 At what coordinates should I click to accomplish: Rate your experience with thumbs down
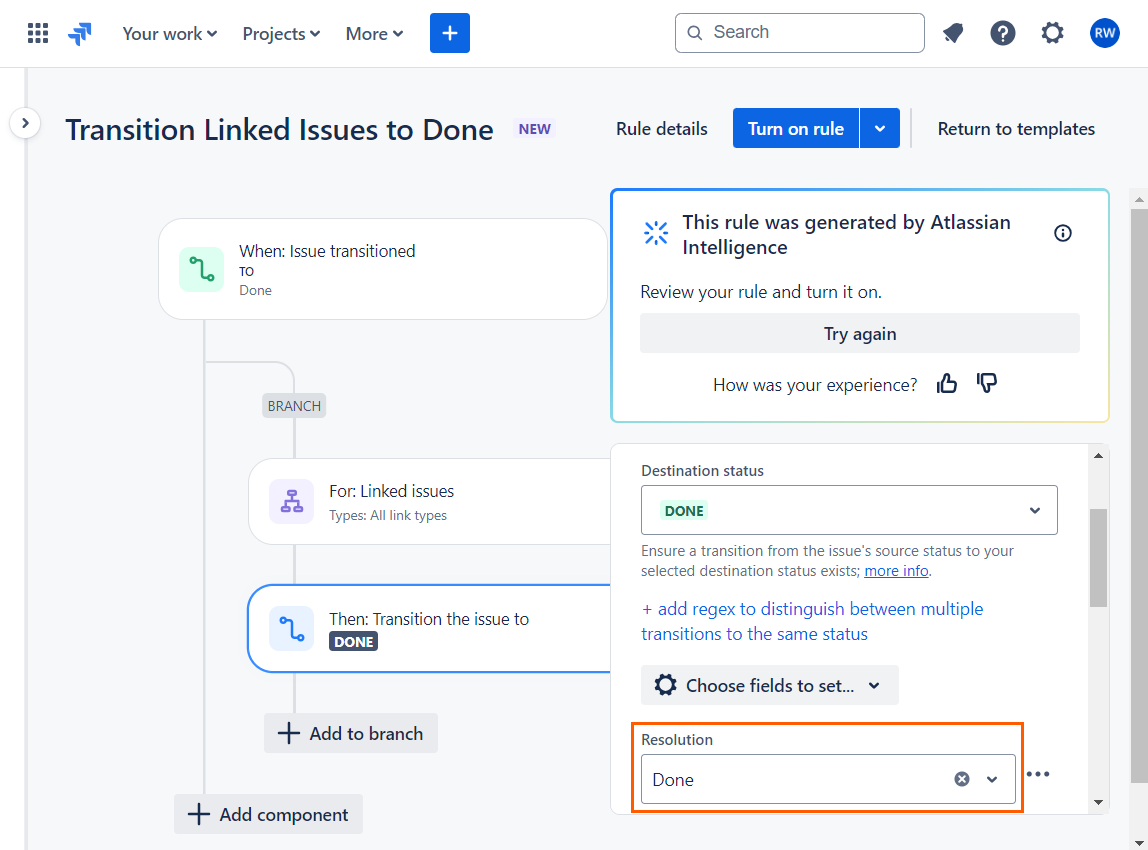pos(987,383)
